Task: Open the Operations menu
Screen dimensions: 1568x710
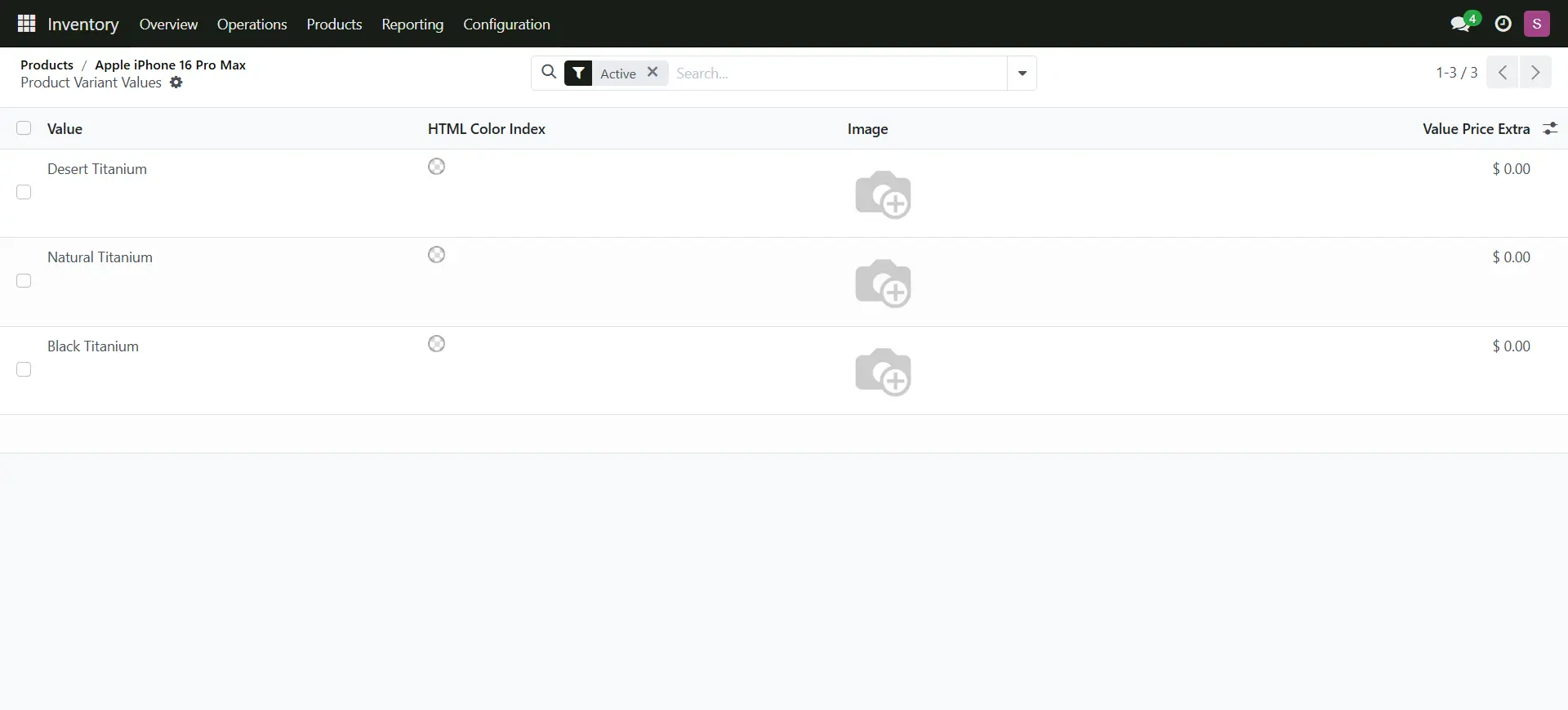Action: click(252, 25)
